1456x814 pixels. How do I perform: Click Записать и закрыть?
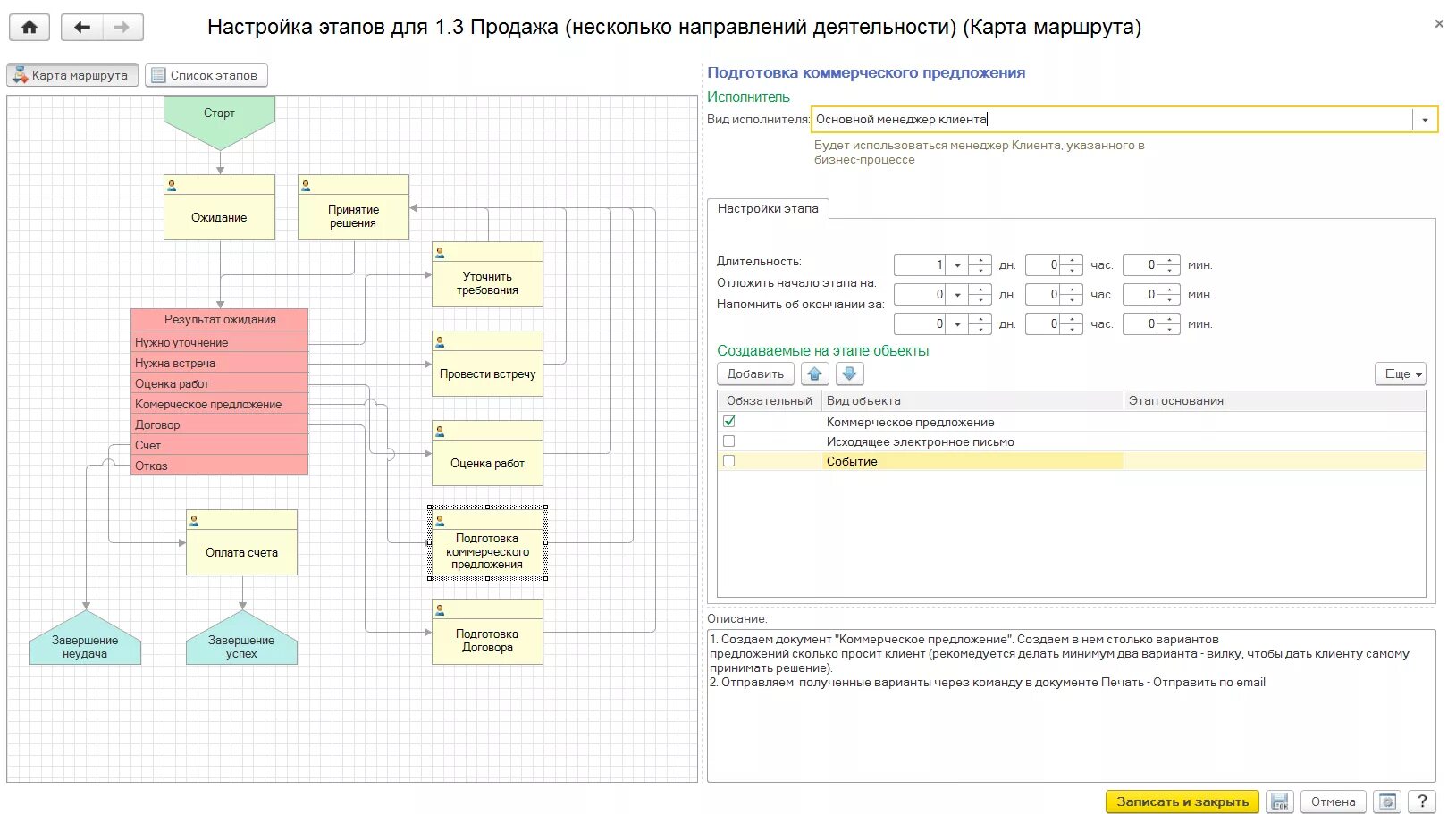(x=1182, y=801)
